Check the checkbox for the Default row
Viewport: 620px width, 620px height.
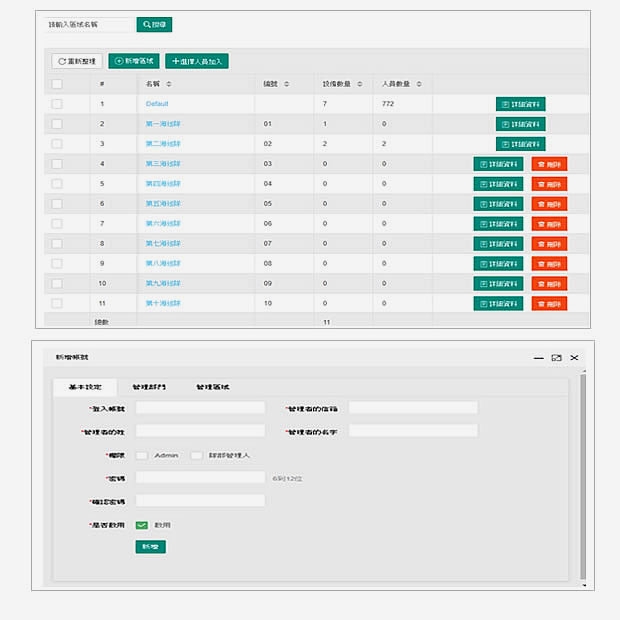pos(57,104)
